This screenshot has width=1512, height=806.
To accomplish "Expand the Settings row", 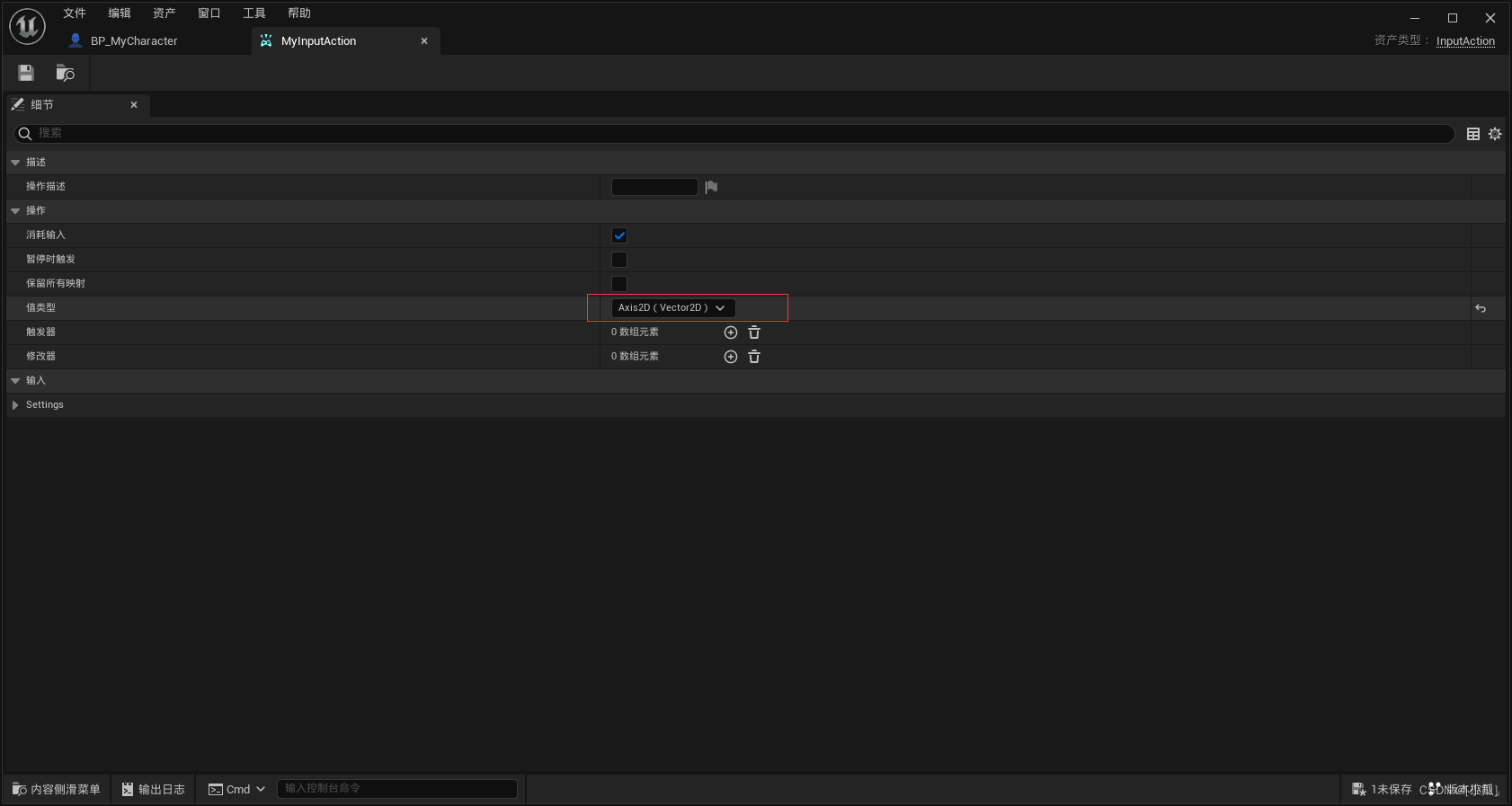I will 15,405.
